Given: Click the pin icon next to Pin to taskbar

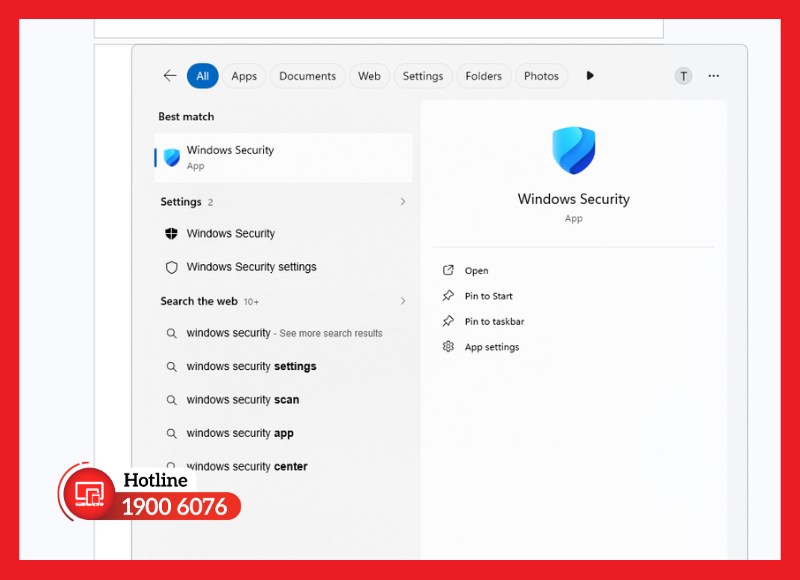Looking at the screenshot, I should 448,321.
